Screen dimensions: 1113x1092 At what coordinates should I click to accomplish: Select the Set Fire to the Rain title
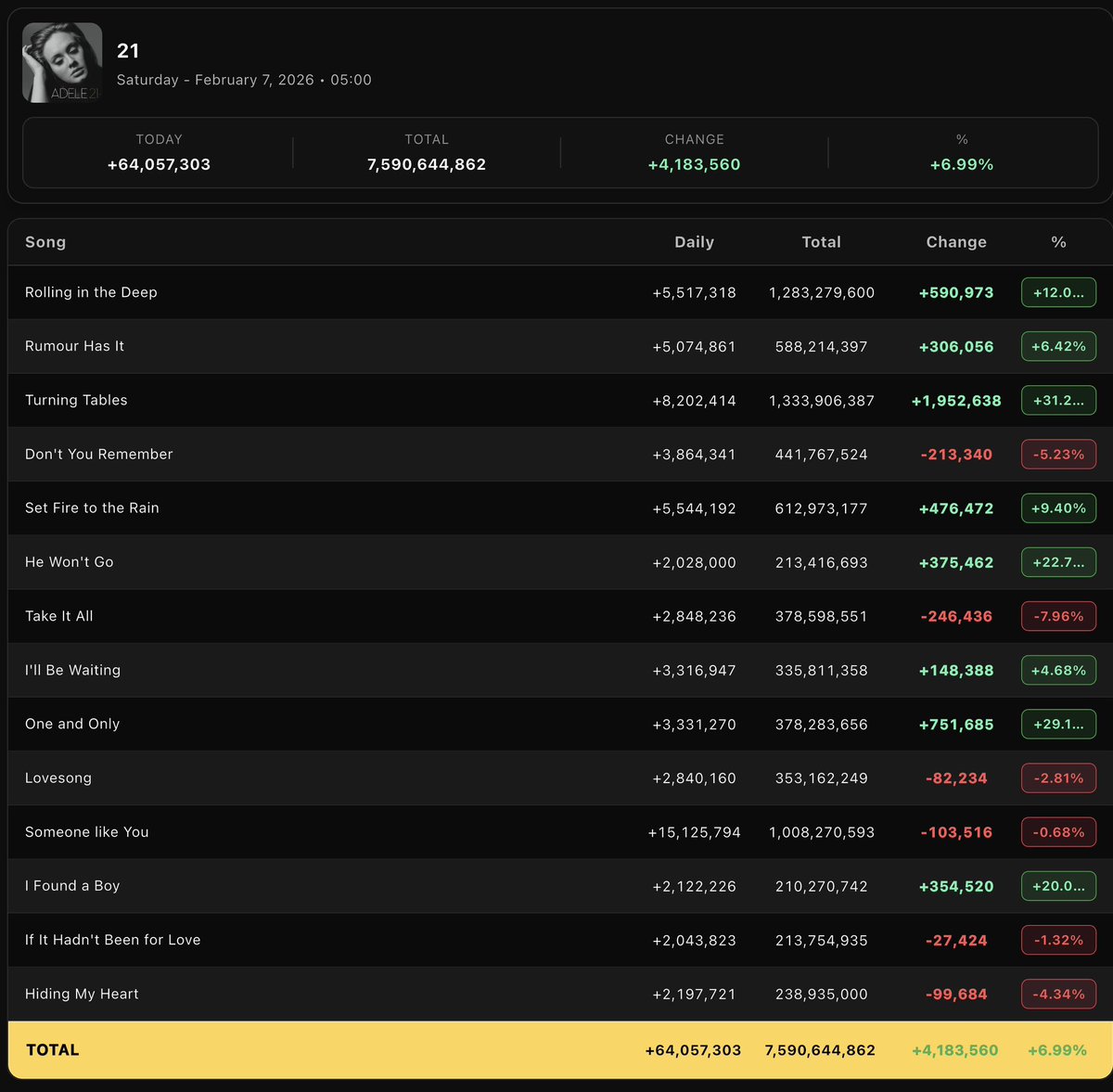[x=92, y=507]
